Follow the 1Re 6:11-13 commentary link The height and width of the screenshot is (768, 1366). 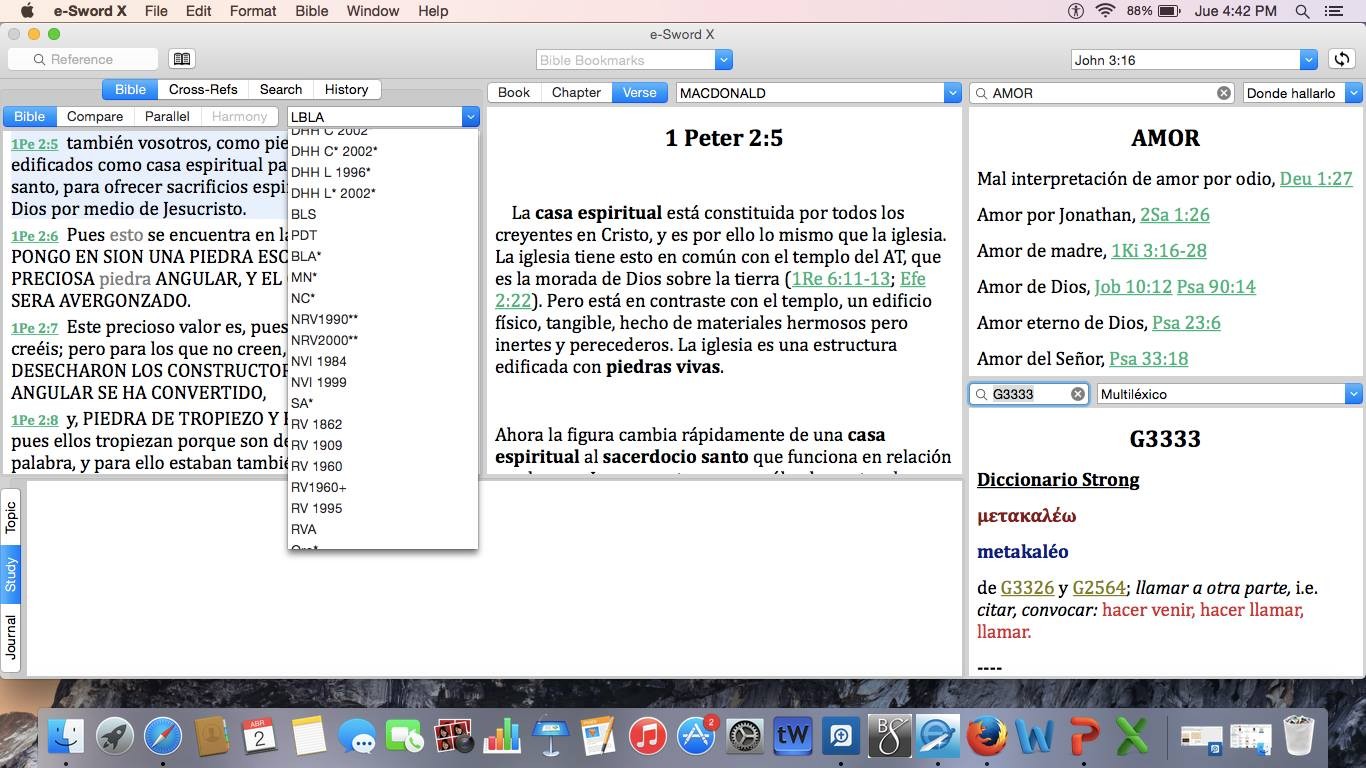pyautogui.click(x=841, y=279)
